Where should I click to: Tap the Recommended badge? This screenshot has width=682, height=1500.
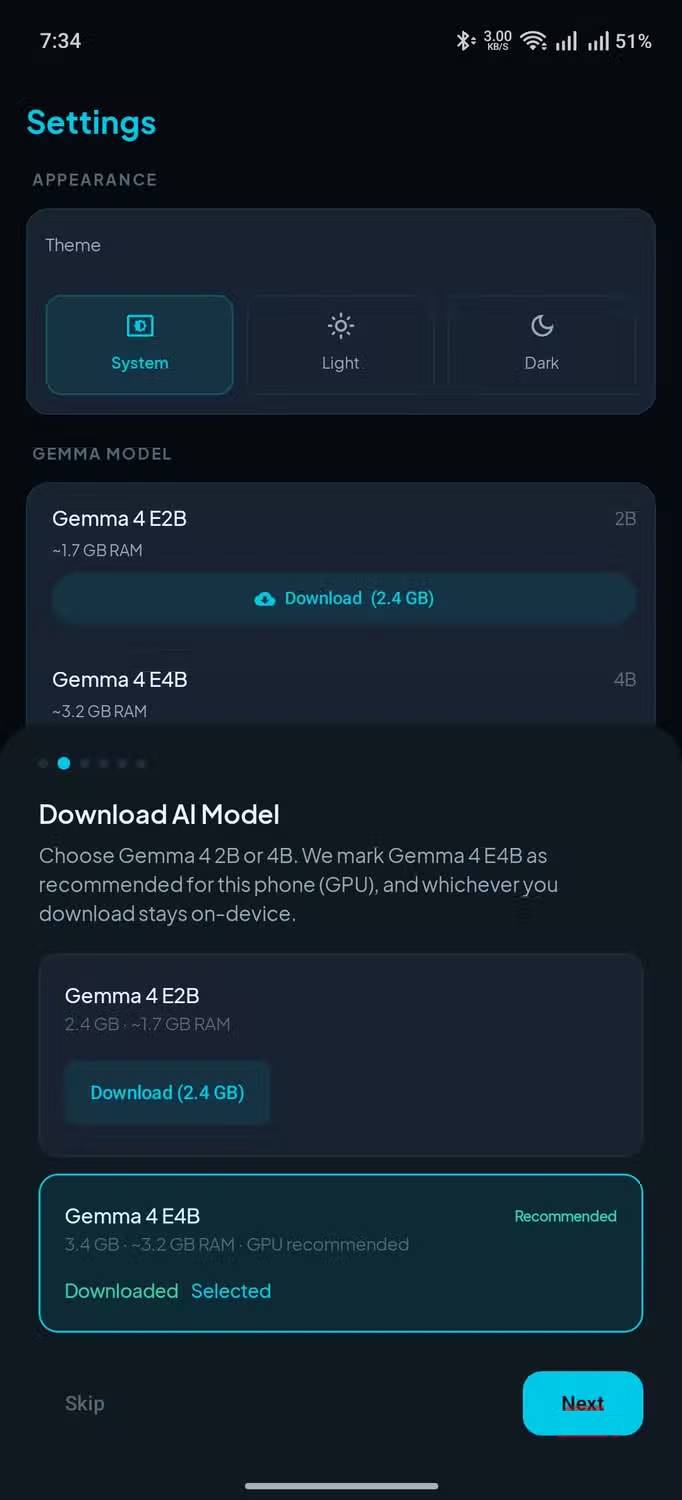(565, 1216)
